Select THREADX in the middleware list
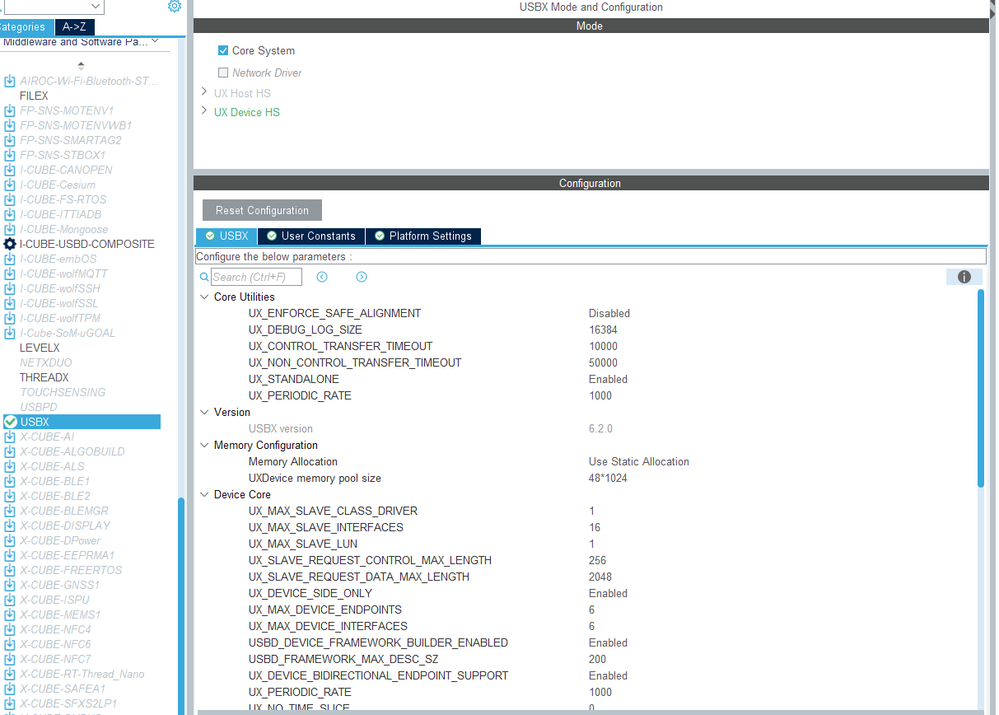Screen dimensions: 999x715 click(x=44, y=377)
